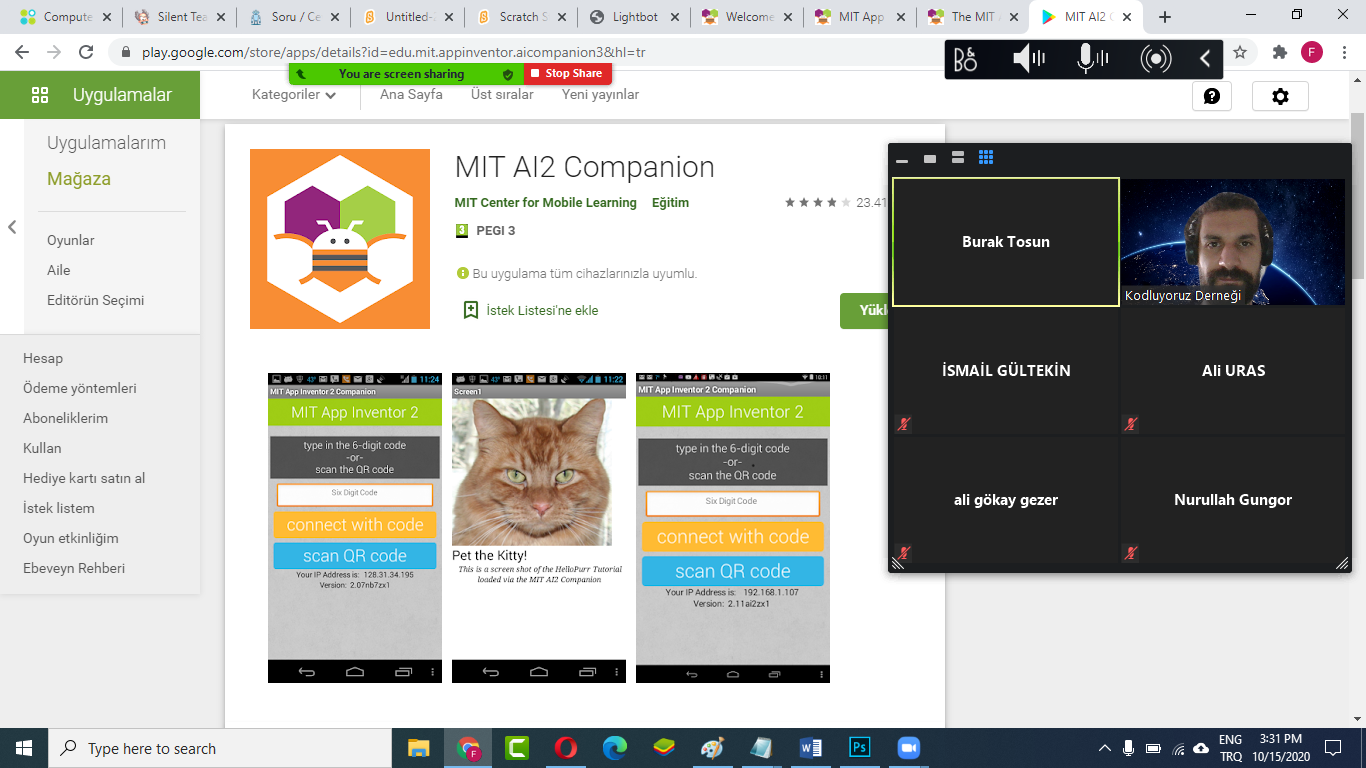Go back with the browser arrow
This screenshot has height=768, width=1366.
coord(22,52)
